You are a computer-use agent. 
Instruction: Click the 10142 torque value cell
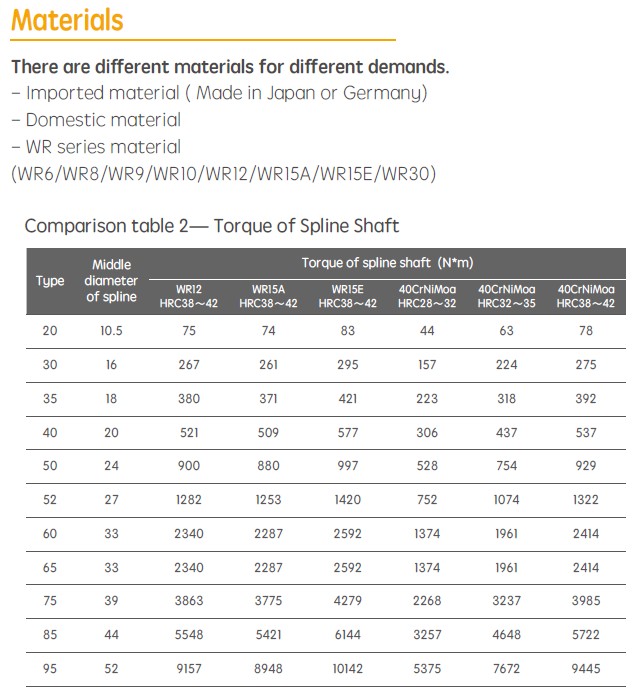click(x=347, y=669)
